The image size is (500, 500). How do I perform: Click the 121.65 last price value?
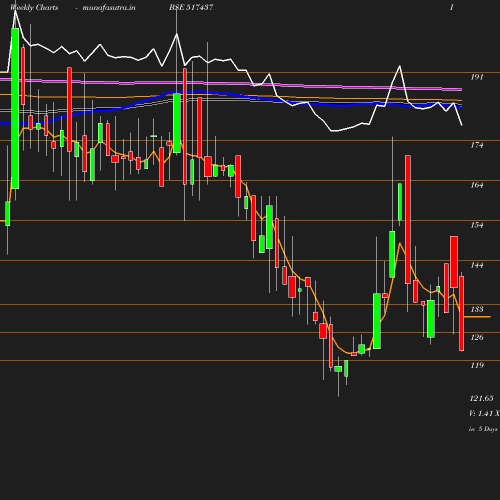(x=481, y=398)
